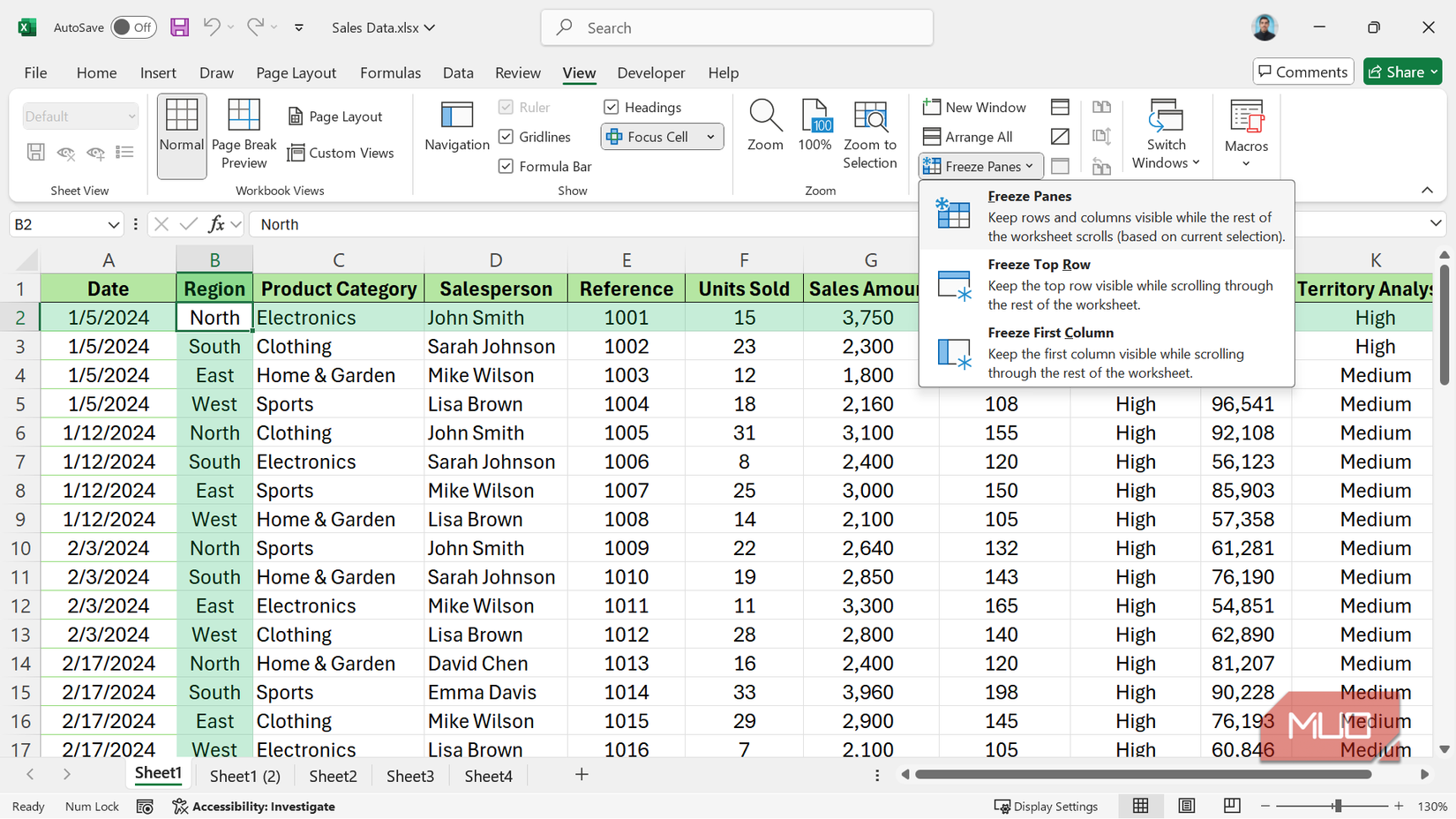Viewport: 1456px width, 819px height.
Task: Open Display Settings in status bar
Action: pos(1046,807)
